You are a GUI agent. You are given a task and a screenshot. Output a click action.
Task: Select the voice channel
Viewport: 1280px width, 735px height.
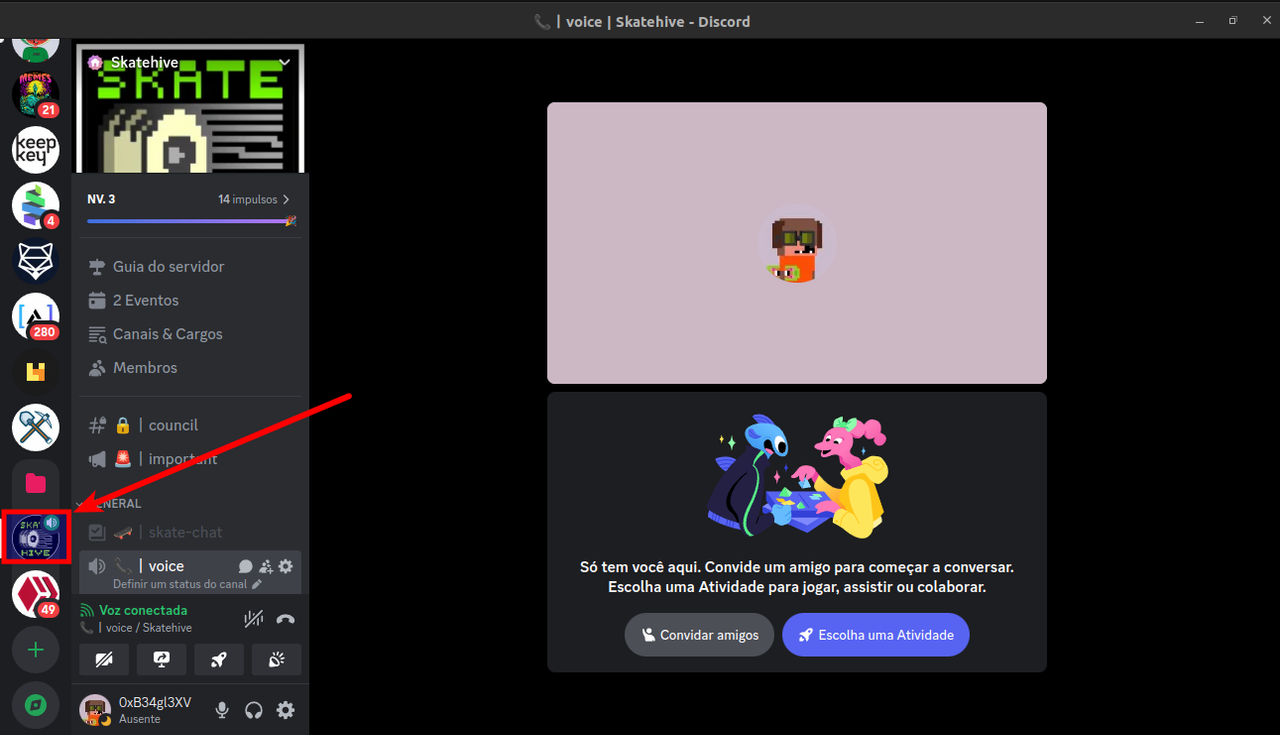(x=190, y=571)
